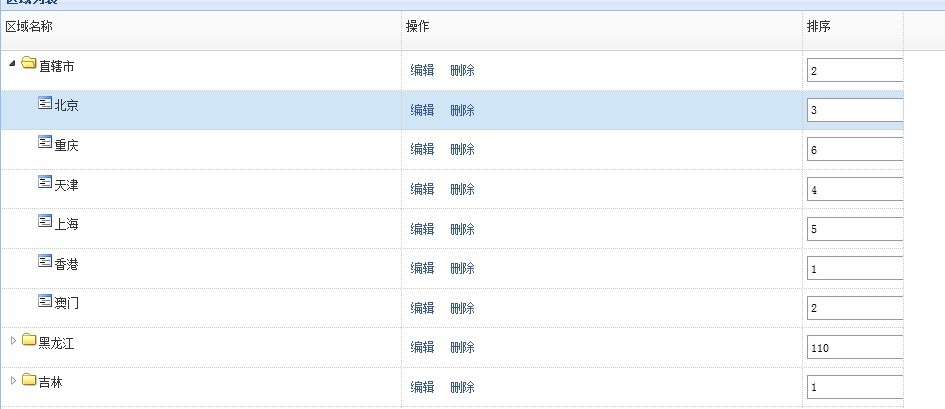Click the item icon next to 重庆
The width and height of the screenshot is (945, 409).
click(x=45, y=143)
